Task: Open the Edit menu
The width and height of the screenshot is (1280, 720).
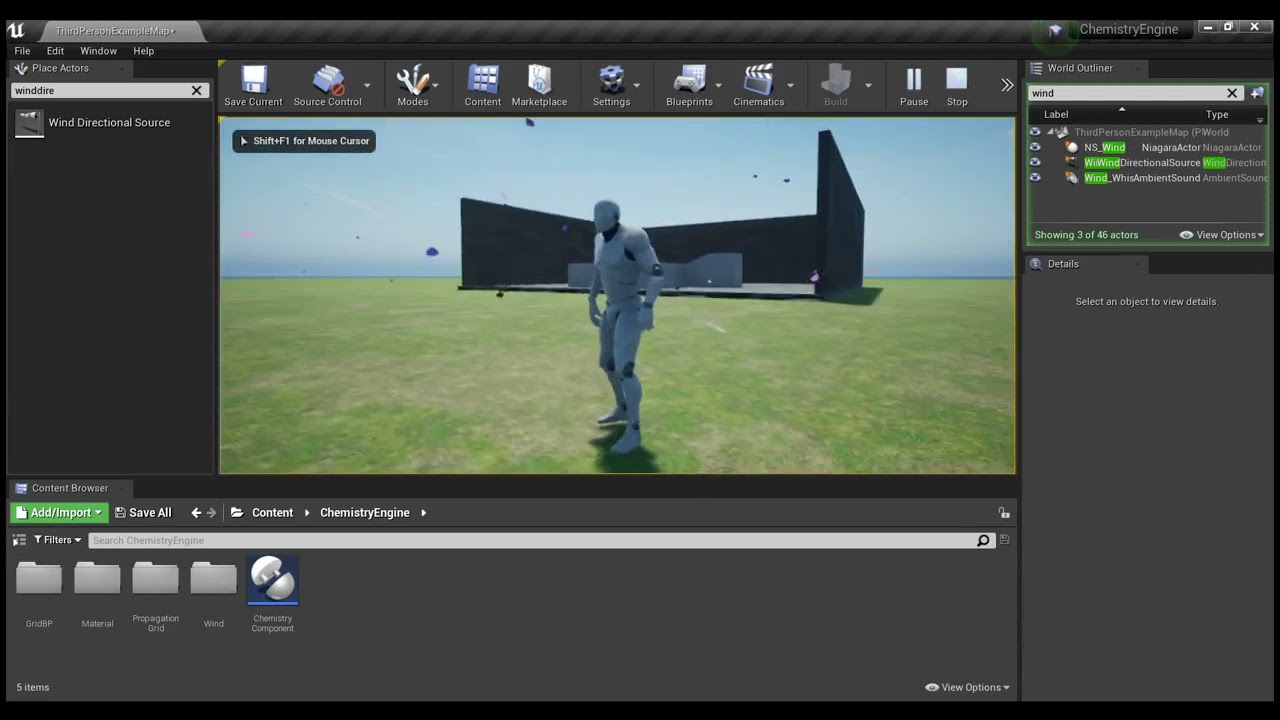Action: coord(55,51)
